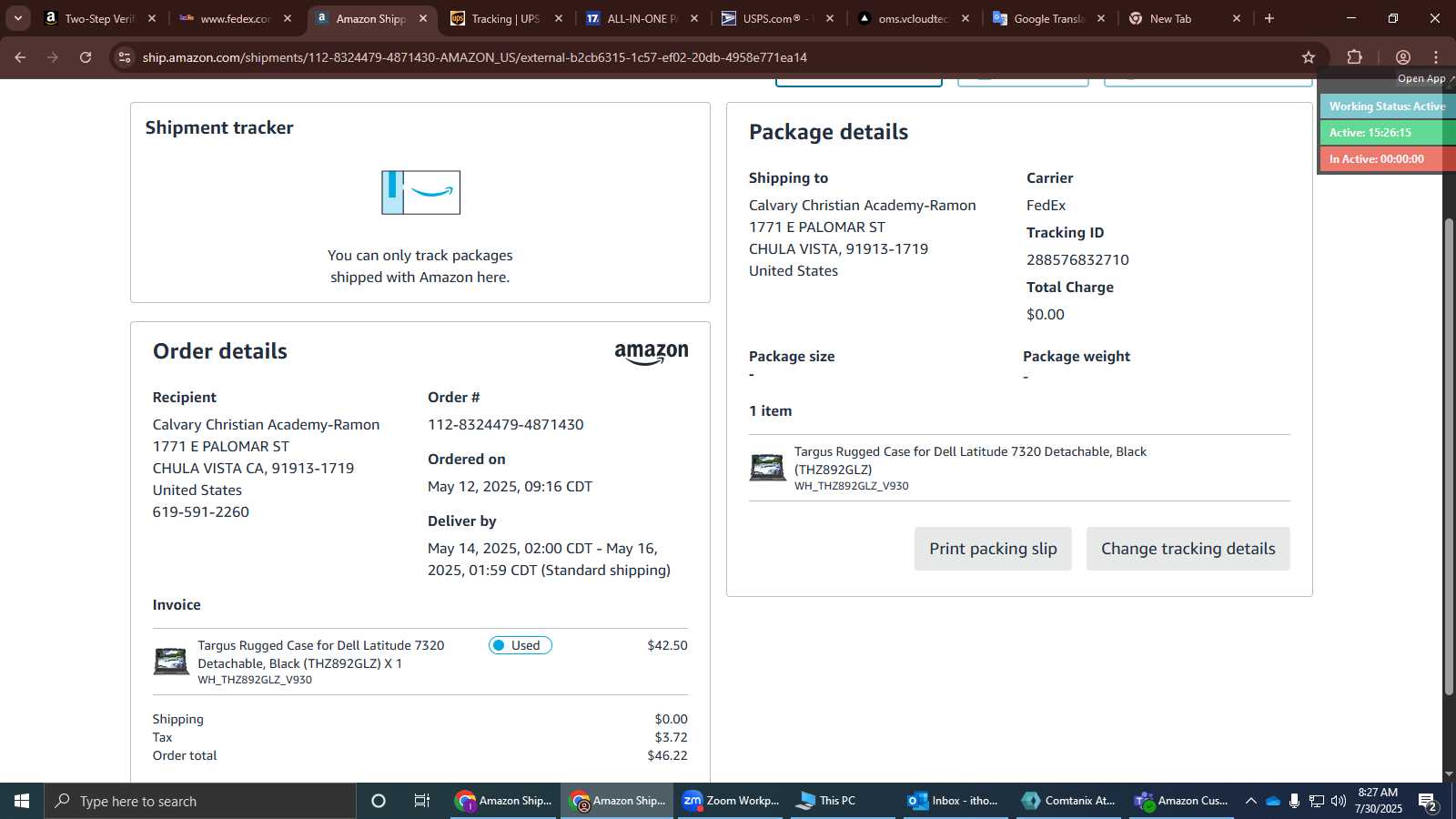
Task: Open Zoom Workplace from taskbar
Action: pos(732,801)
